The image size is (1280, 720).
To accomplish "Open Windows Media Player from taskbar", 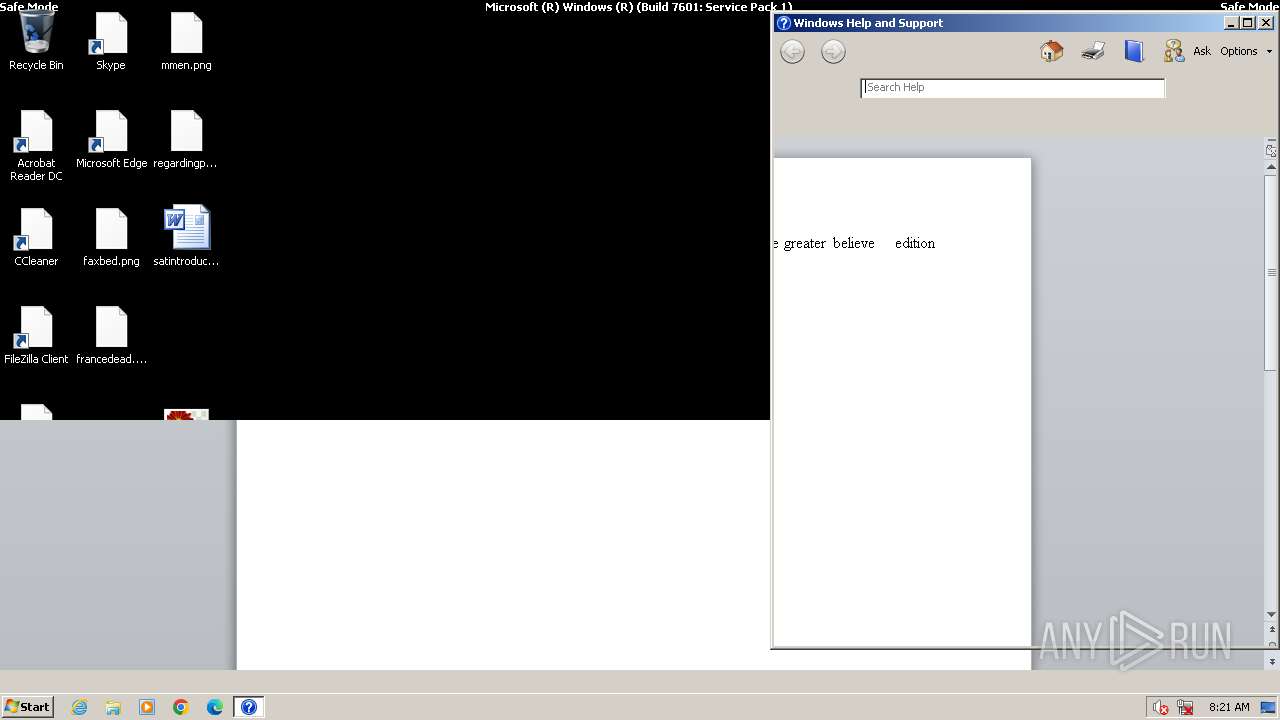I will (147, 707).
